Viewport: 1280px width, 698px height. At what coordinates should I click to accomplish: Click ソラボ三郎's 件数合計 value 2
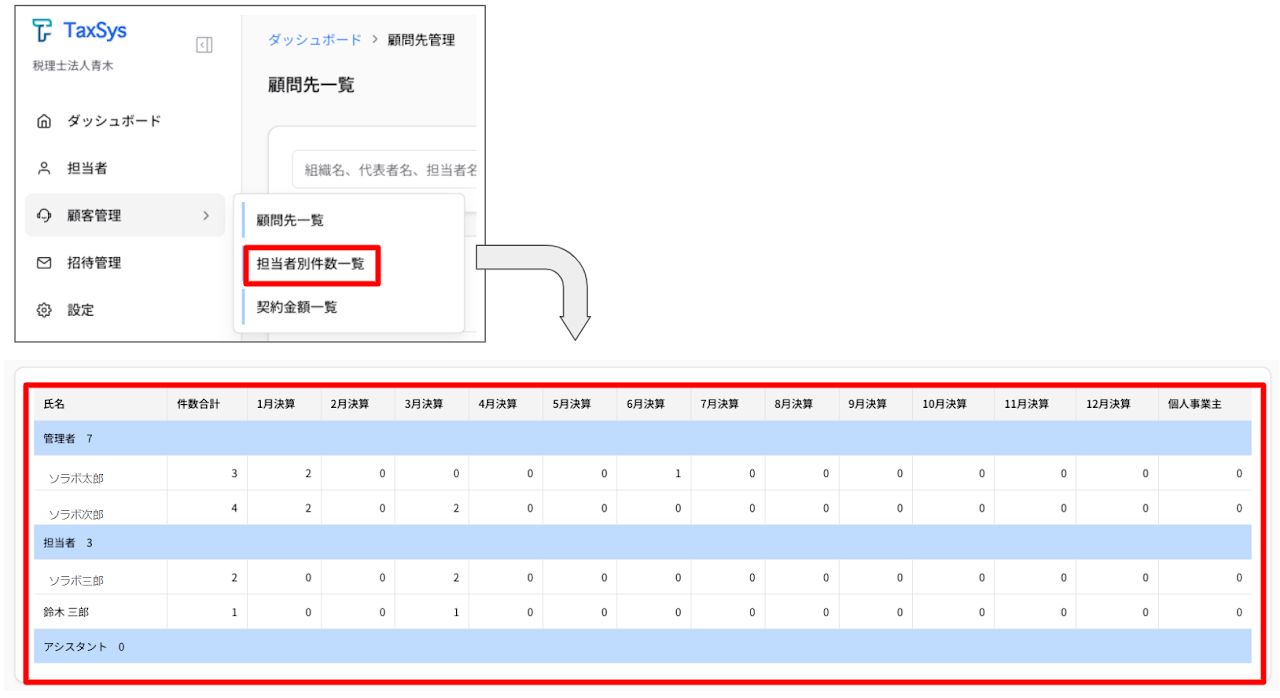coord(234,577)
